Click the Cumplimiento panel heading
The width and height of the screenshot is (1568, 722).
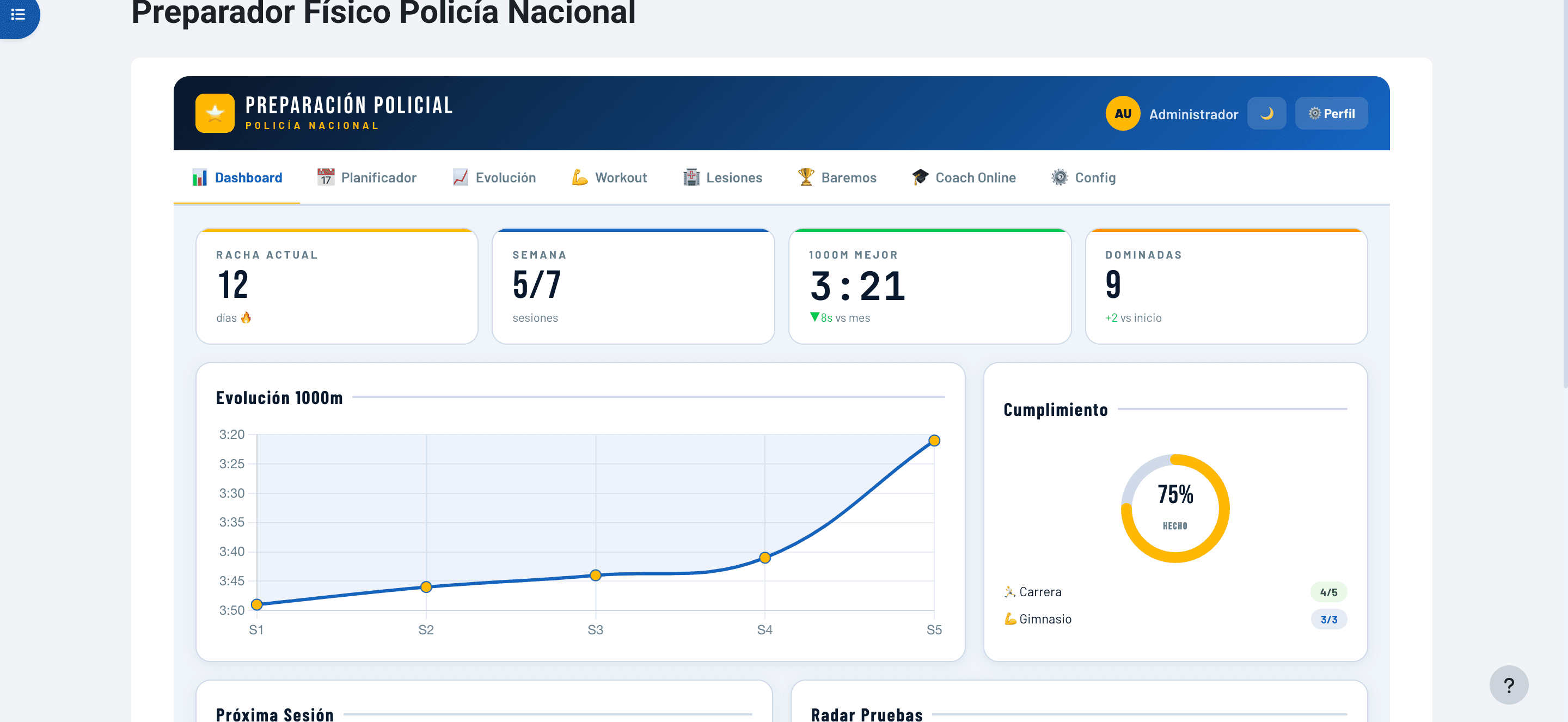[x=1056, y=409]
